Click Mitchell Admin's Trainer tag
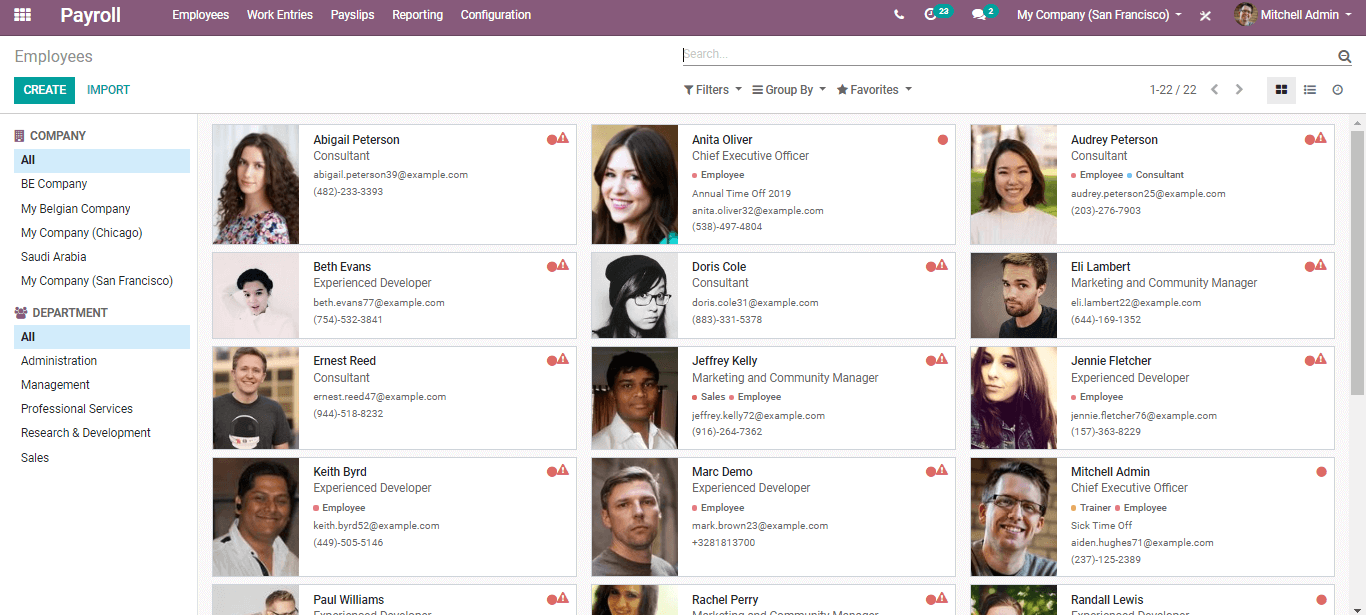Viewport: 1366px width, 615px height. click(1091, 508)
